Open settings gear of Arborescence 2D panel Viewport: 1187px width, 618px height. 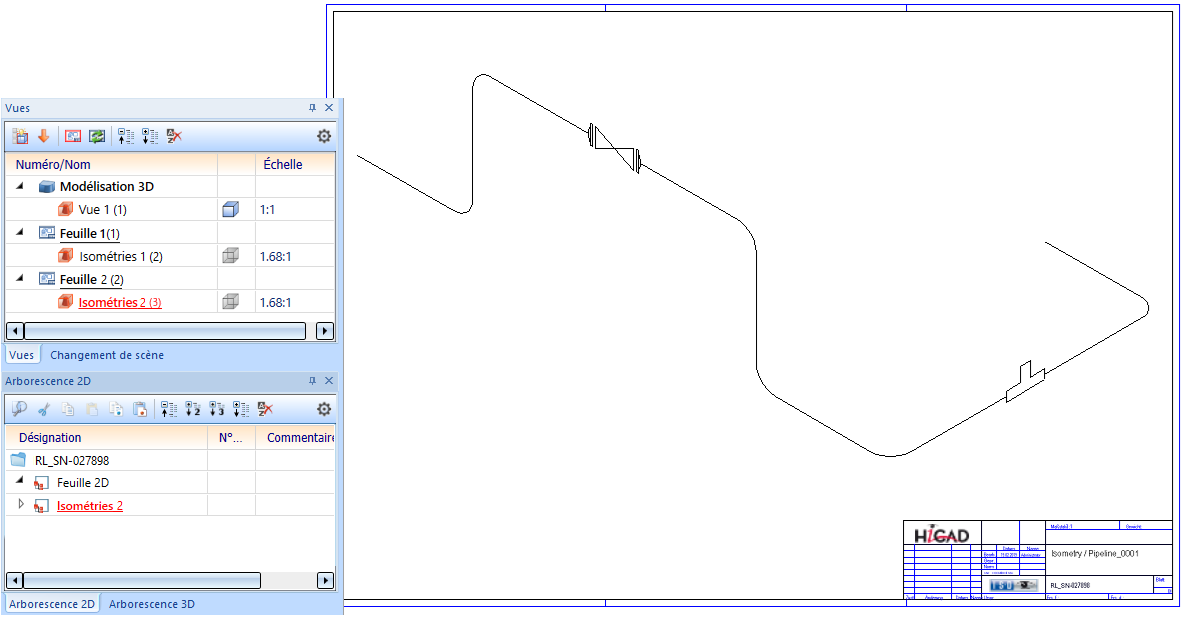(324, 409)
